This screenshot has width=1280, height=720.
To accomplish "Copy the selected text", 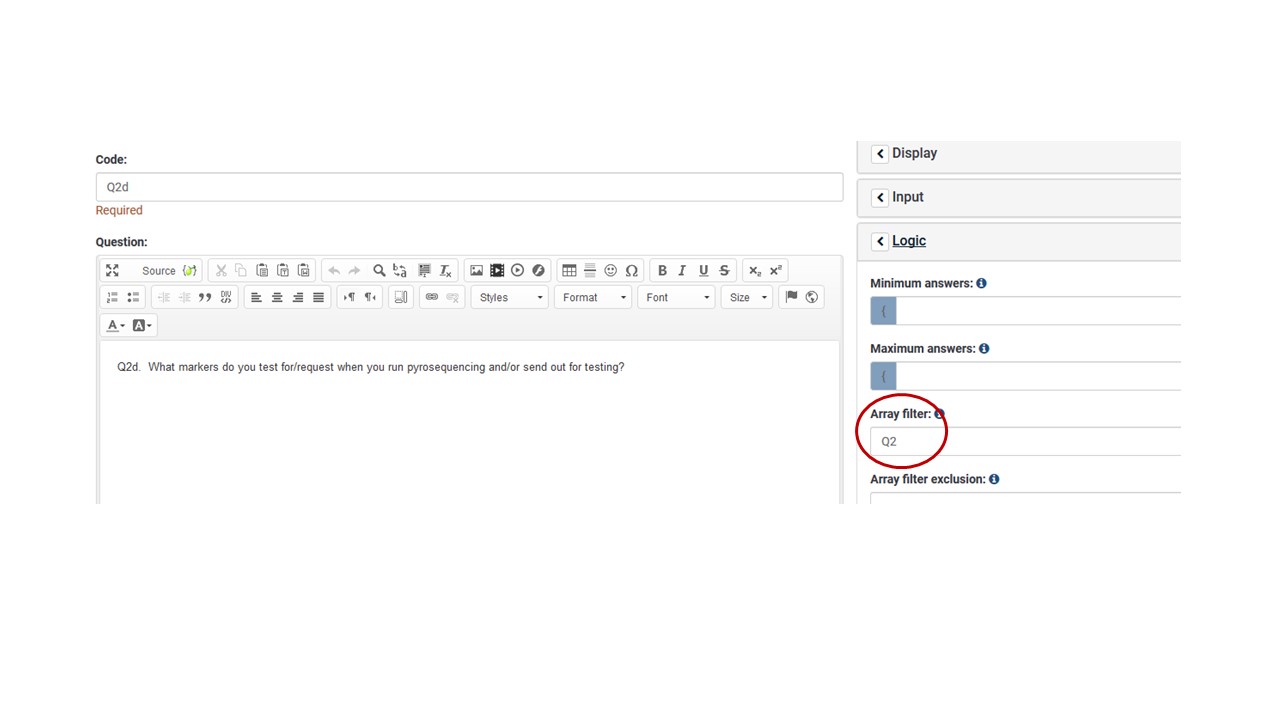I will tap(241, 271).
